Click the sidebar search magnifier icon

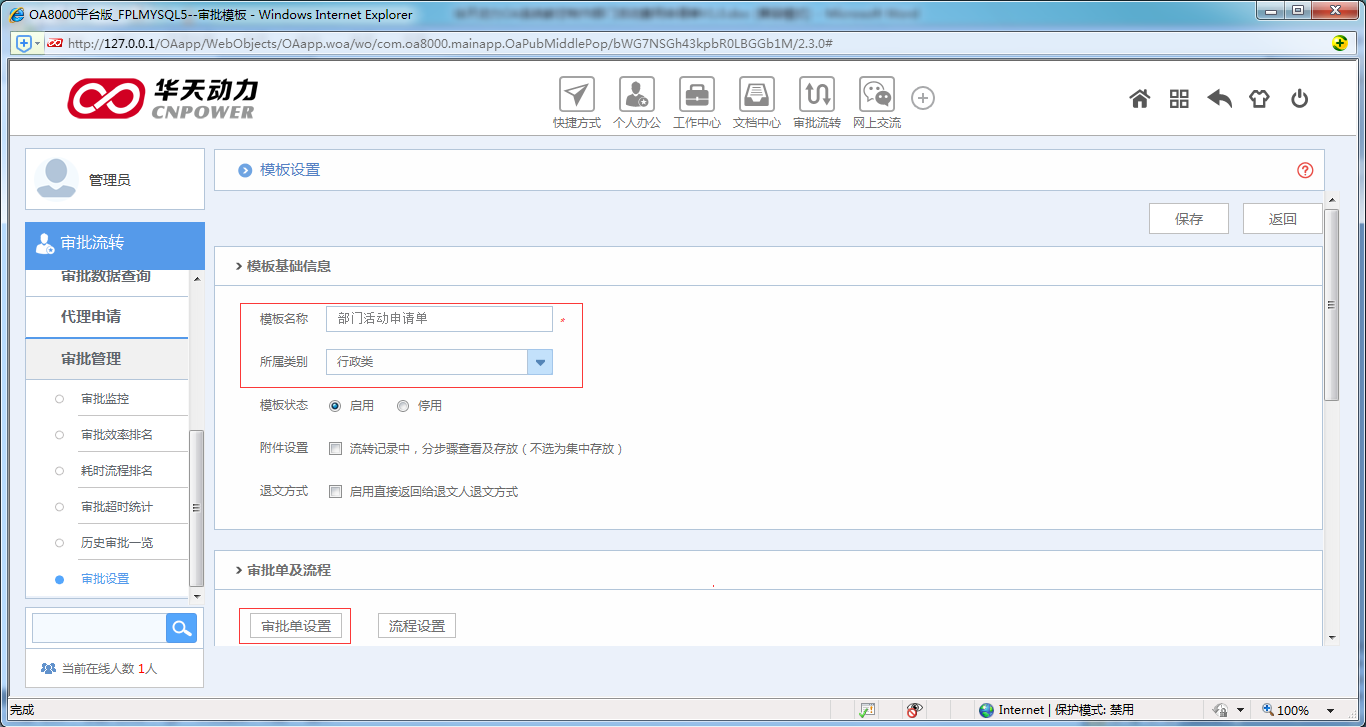(x=181, y=628)
